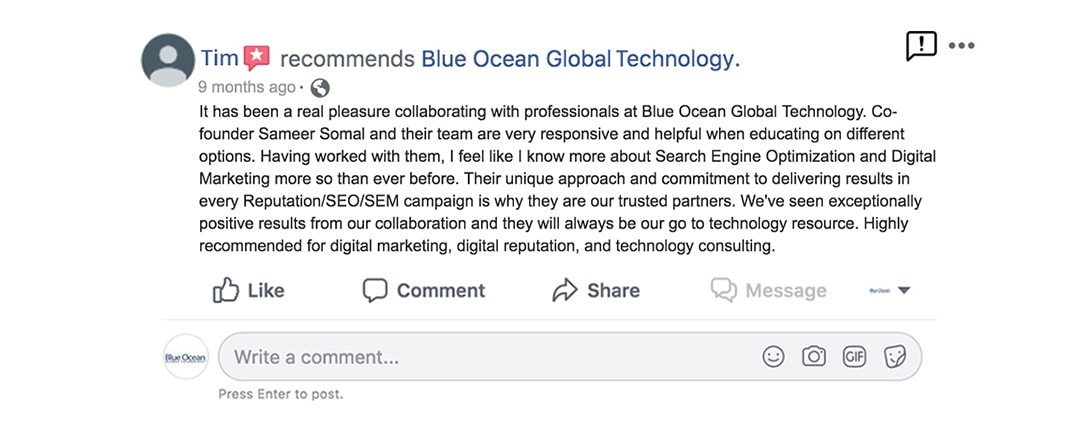Screen dimensions: 1088x428
Task: Click the Blue Ocean avatar beside comment box
Action: [x=186, y=357]
